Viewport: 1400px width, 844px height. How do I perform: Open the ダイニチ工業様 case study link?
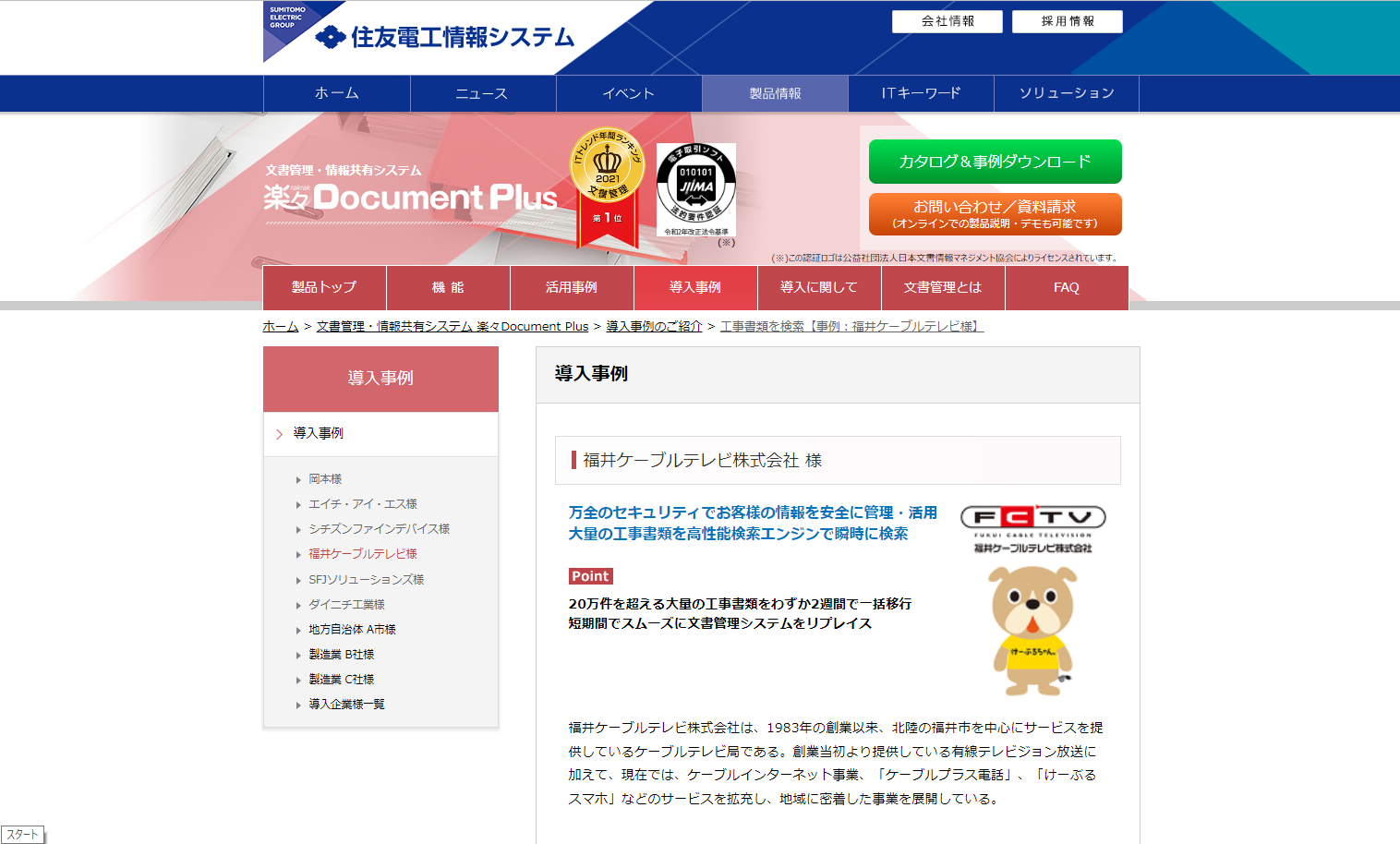coord(346,604)
